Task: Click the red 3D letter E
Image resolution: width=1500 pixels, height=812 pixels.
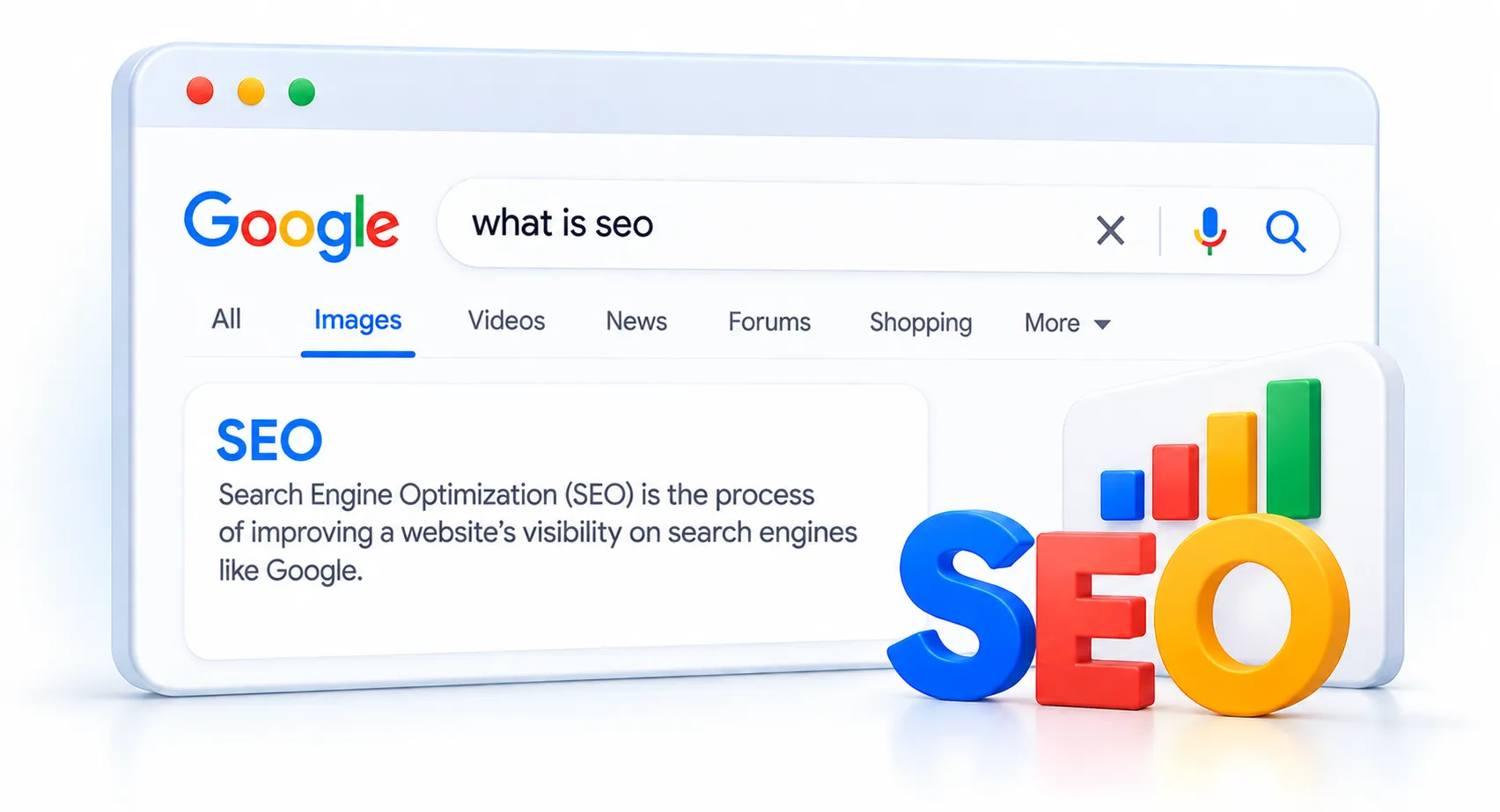Action: [x=1095, y=619]
